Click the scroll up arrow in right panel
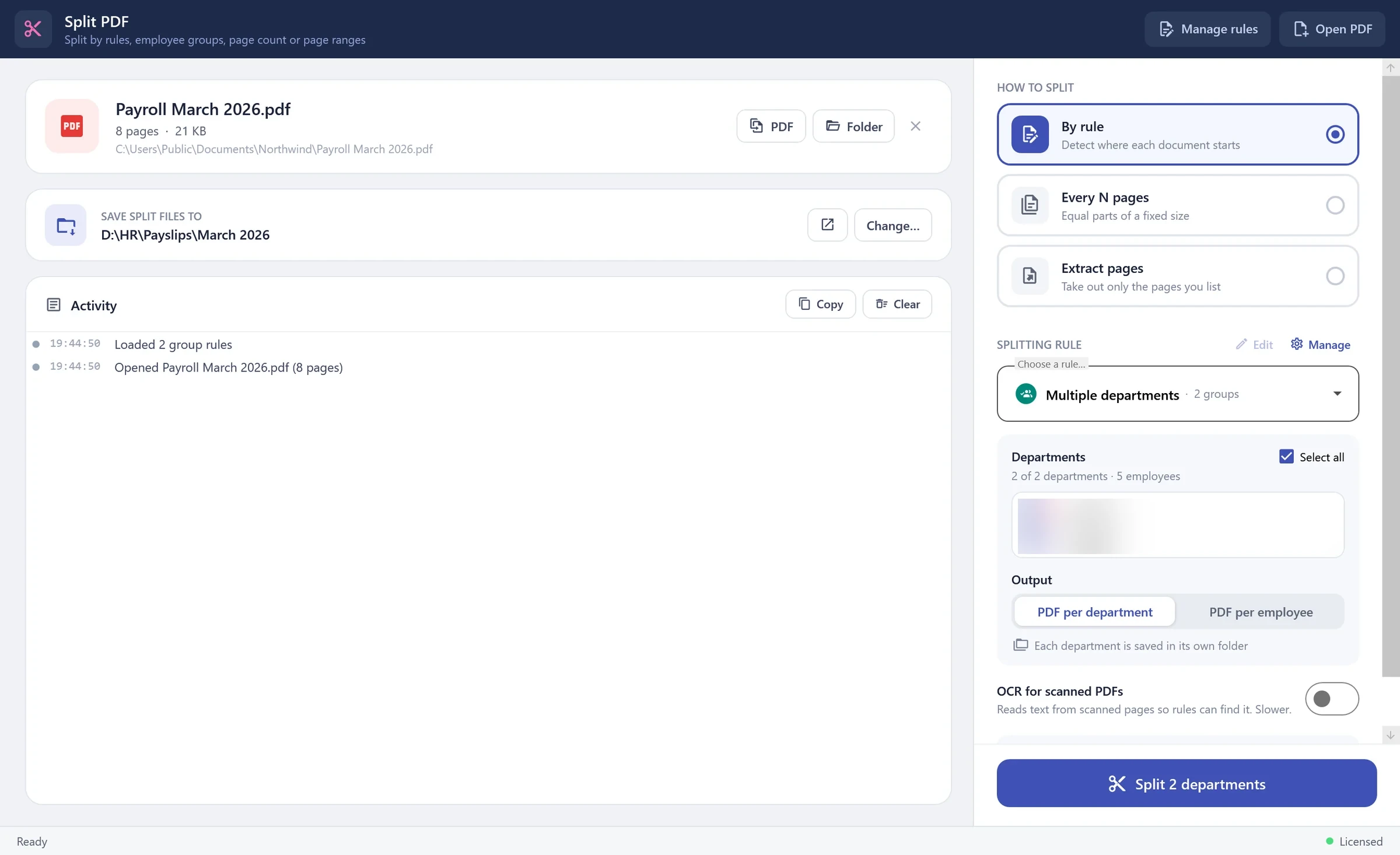Screen dimensions: 1400x855 point(1391,68)
